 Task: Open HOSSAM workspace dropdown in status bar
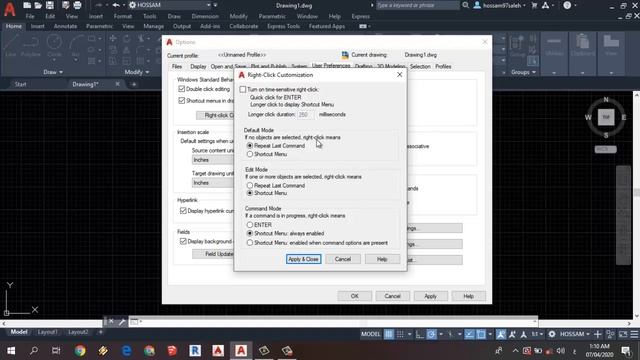[x=575, y=334]
